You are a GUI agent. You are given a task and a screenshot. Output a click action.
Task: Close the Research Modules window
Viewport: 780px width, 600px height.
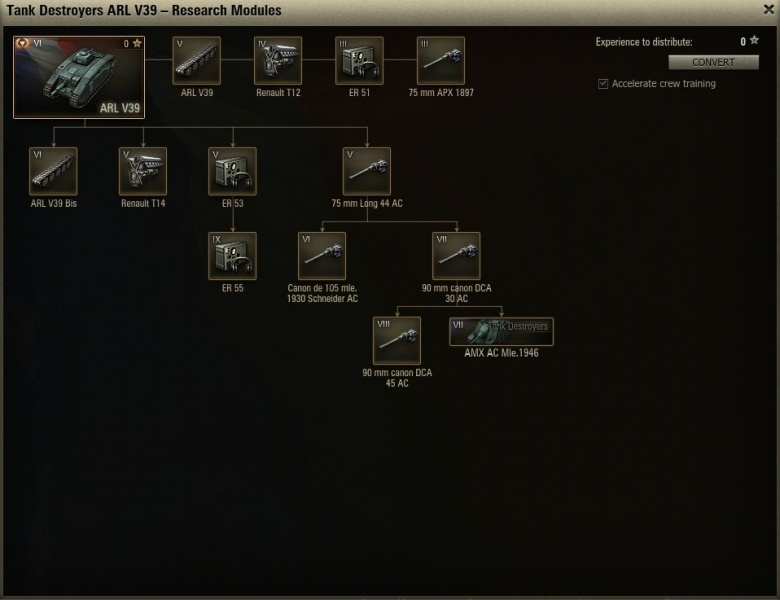point(769,9)
